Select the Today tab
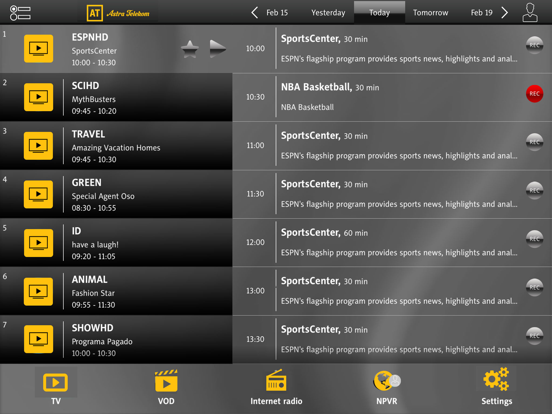The width and height of the screenshot is (552, 414). pyautogui.click(x=380, y=13)
